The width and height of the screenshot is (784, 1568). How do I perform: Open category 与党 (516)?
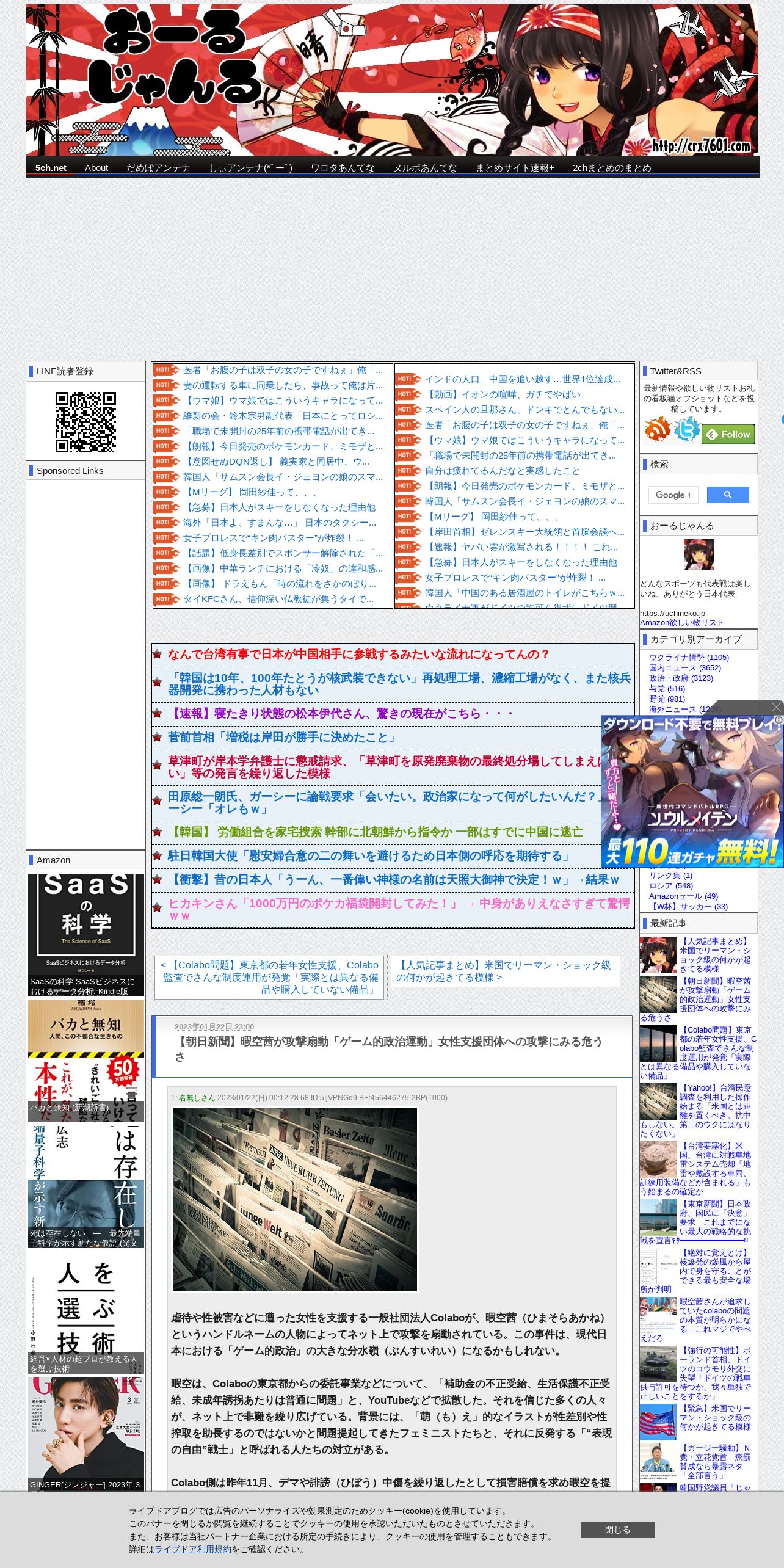click(x=667, y=689)
